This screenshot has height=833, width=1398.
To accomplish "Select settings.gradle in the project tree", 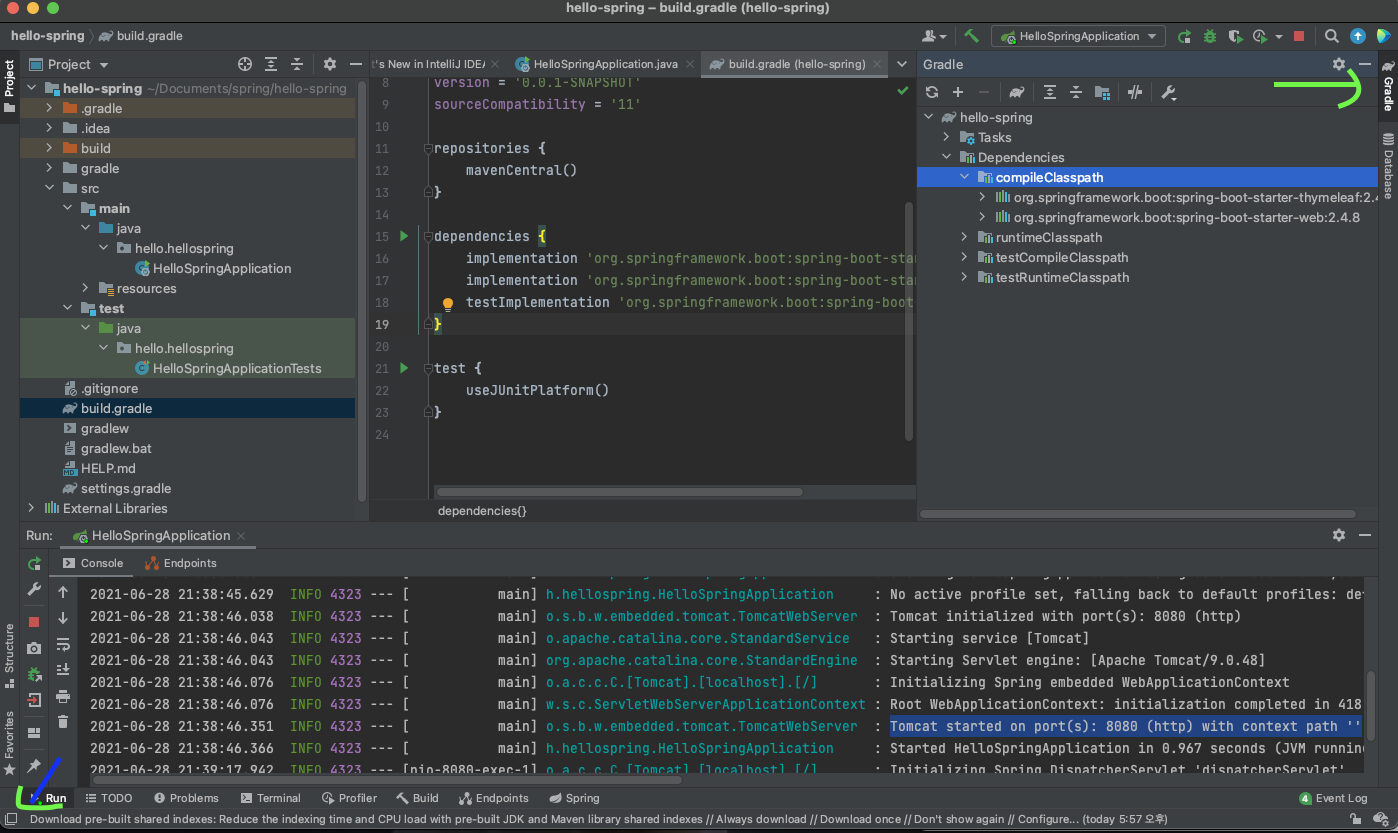I will coord(125,488).
